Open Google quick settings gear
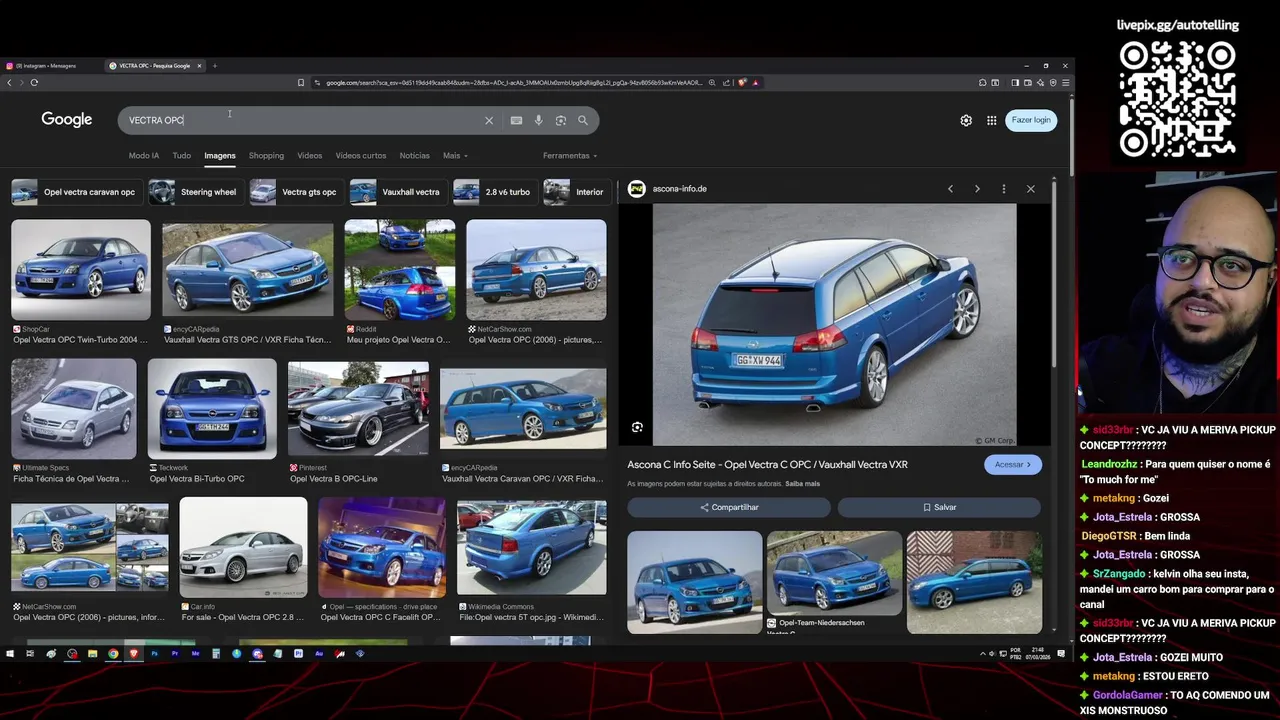The height and width of the screenshot is (720, 1280). [966, 120]
